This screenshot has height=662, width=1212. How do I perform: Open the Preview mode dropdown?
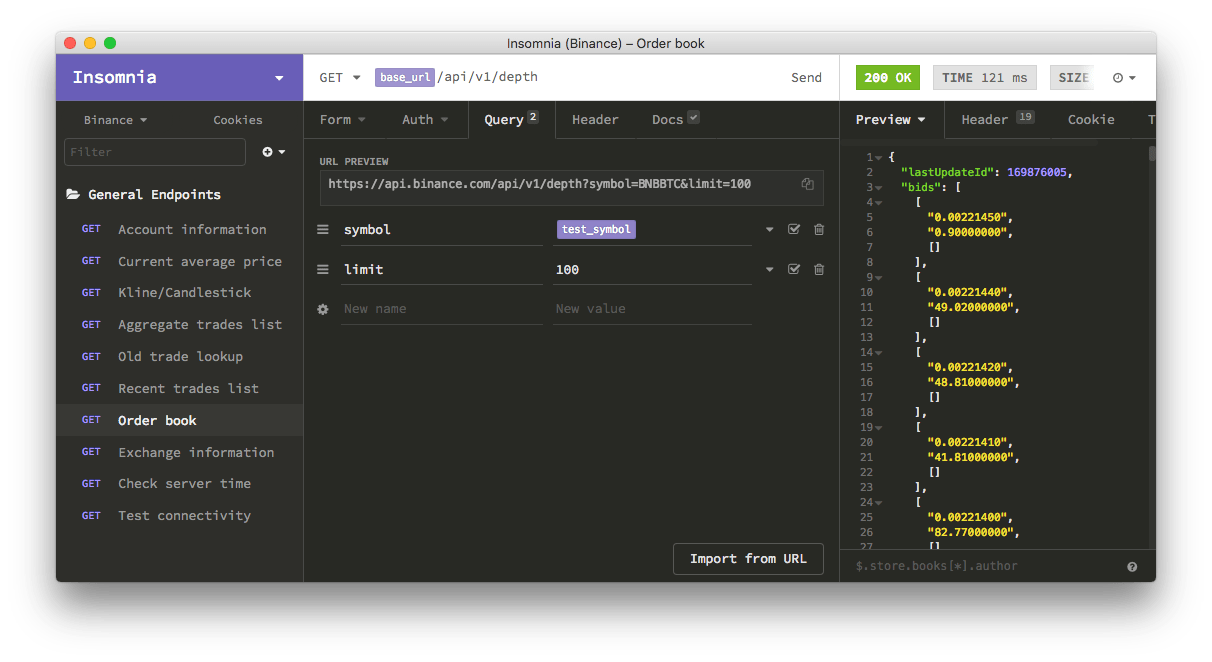tap(891, 119)
